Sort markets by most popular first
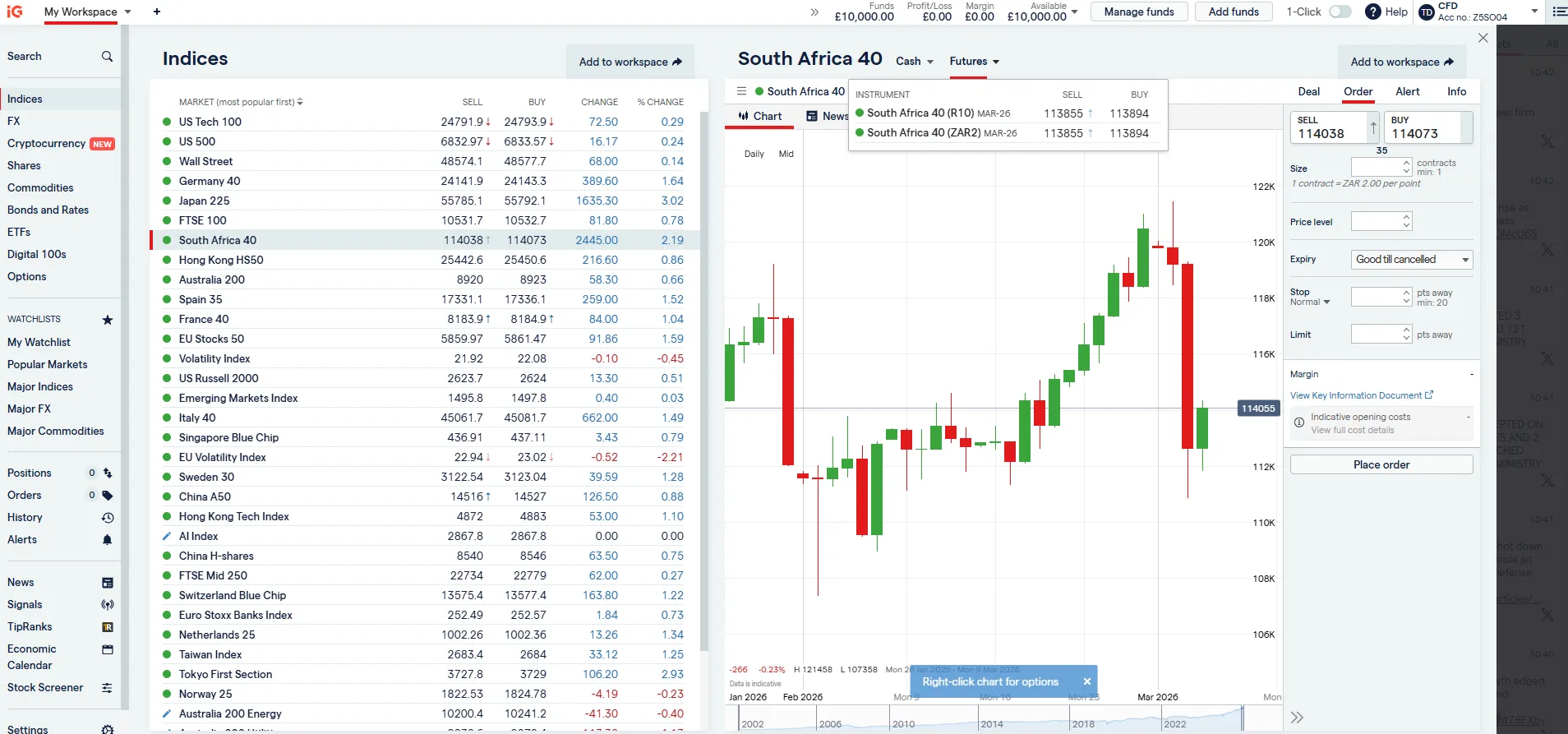The height and width of the screenshot is (734, 1568). 241,102
